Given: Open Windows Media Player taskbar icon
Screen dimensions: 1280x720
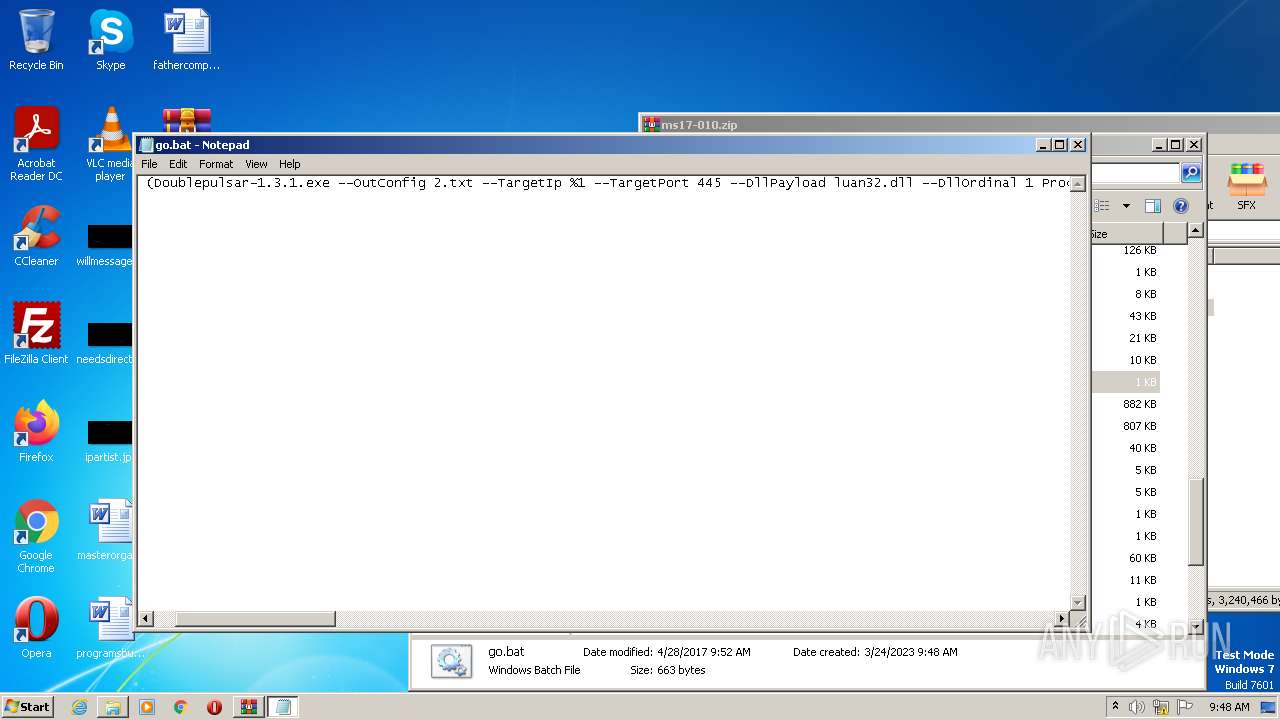Looking at the screenshot, I should (147, 707).
